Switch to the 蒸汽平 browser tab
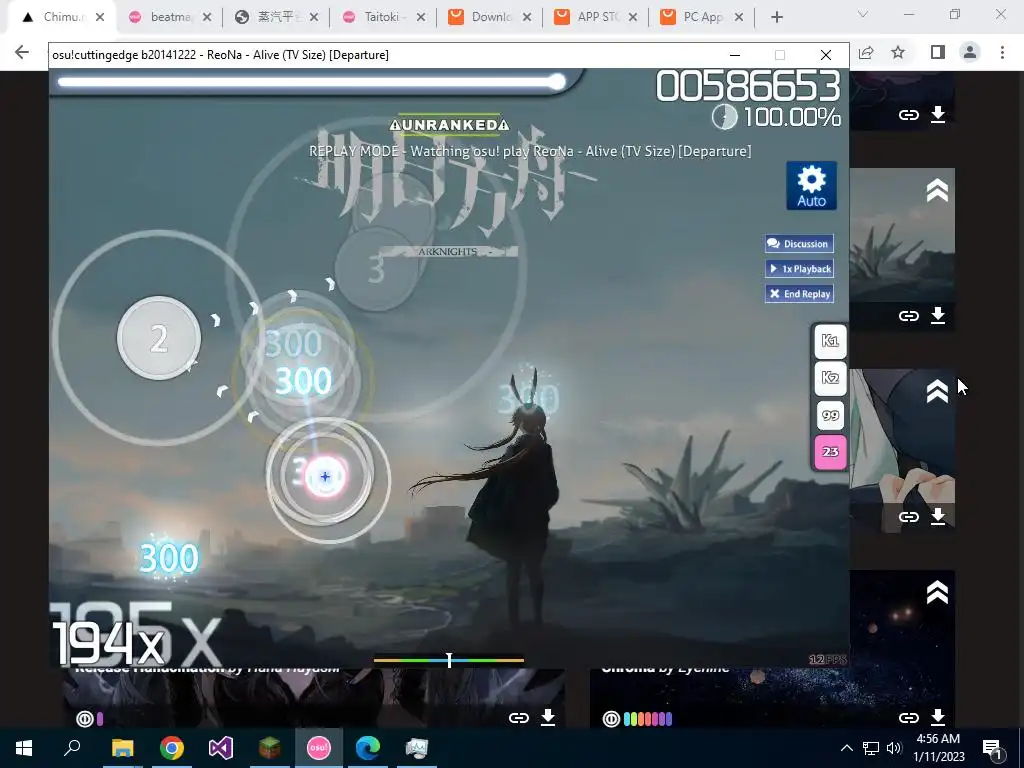 click(x=279, y=17)
